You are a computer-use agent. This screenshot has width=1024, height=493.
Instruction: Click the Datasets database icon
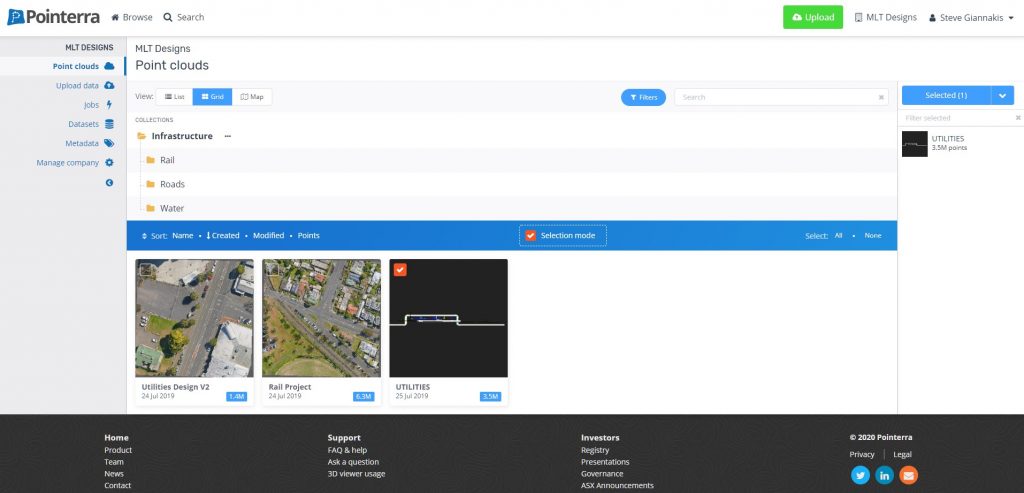tap(109, 124)
